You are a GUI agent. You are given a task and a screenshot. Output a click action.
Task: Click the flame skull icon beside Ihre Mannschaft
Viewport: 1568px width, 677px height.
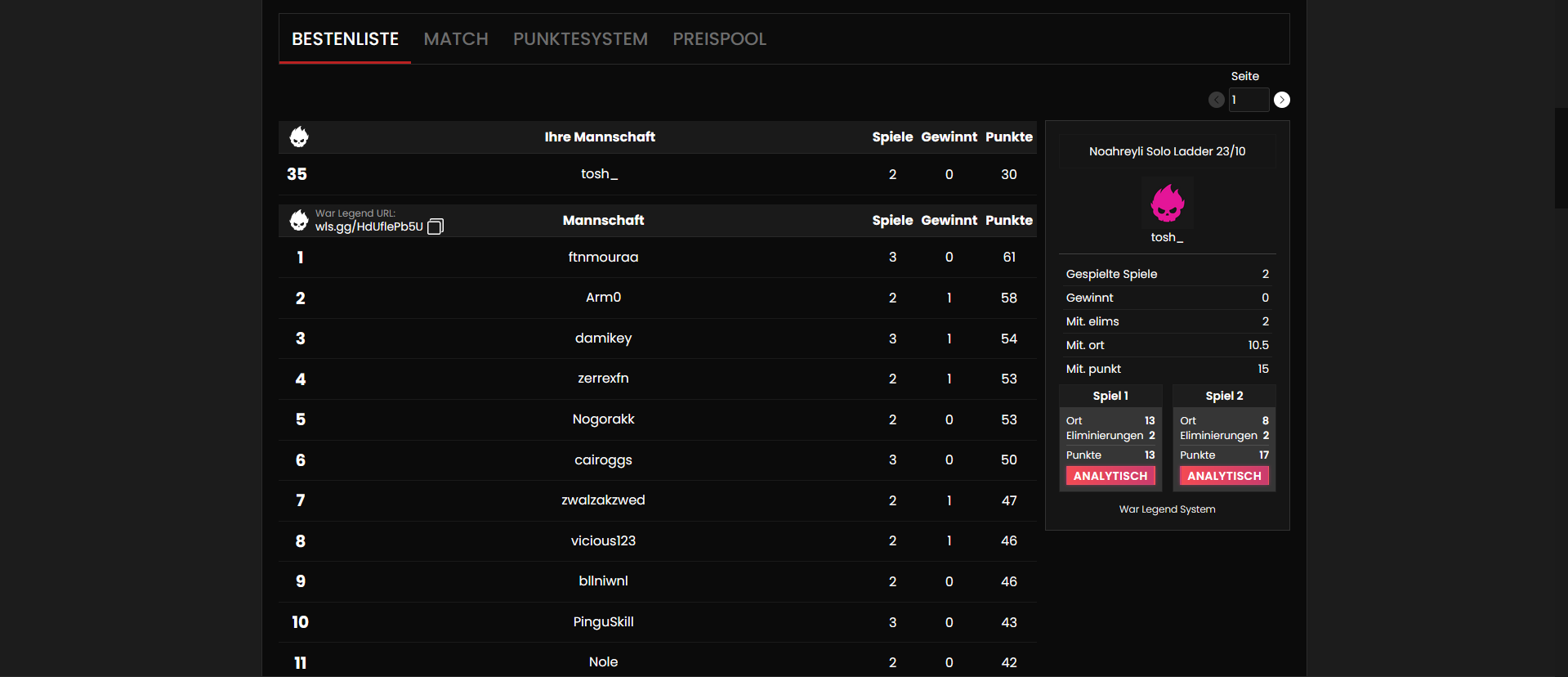click(299, 137)
